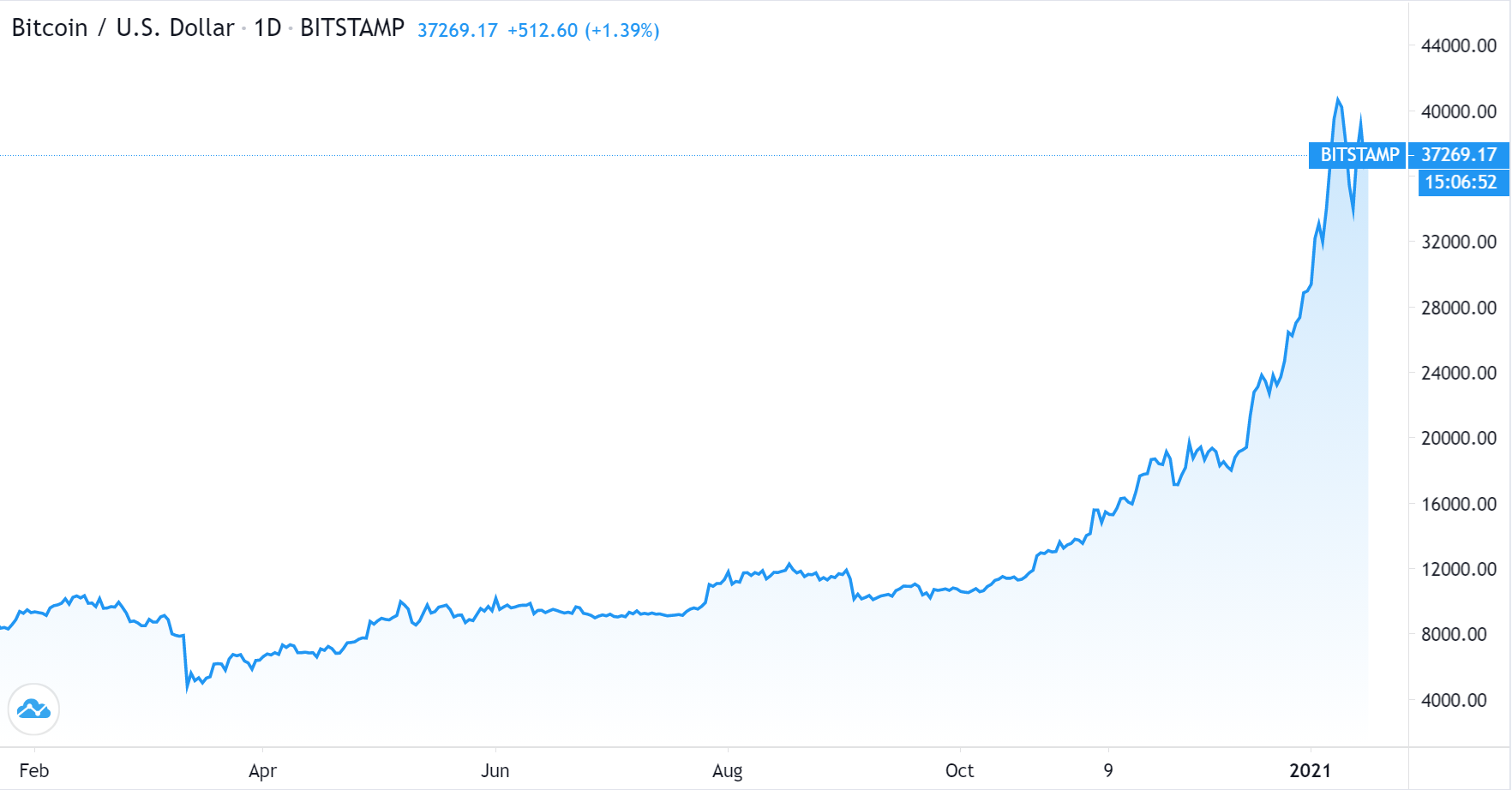This screenshot has width=1512, height=790.
Task: Click the Jun label on time axis
Action: pyautogui.click(x=495, y=770)
